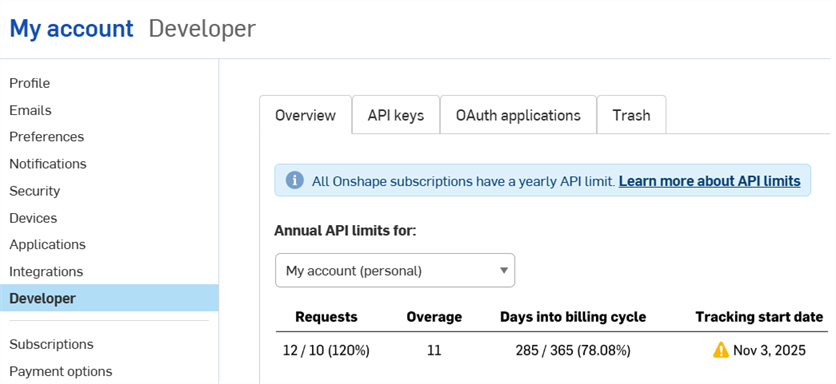Click the Days into billing cycle header

(573, 317)
